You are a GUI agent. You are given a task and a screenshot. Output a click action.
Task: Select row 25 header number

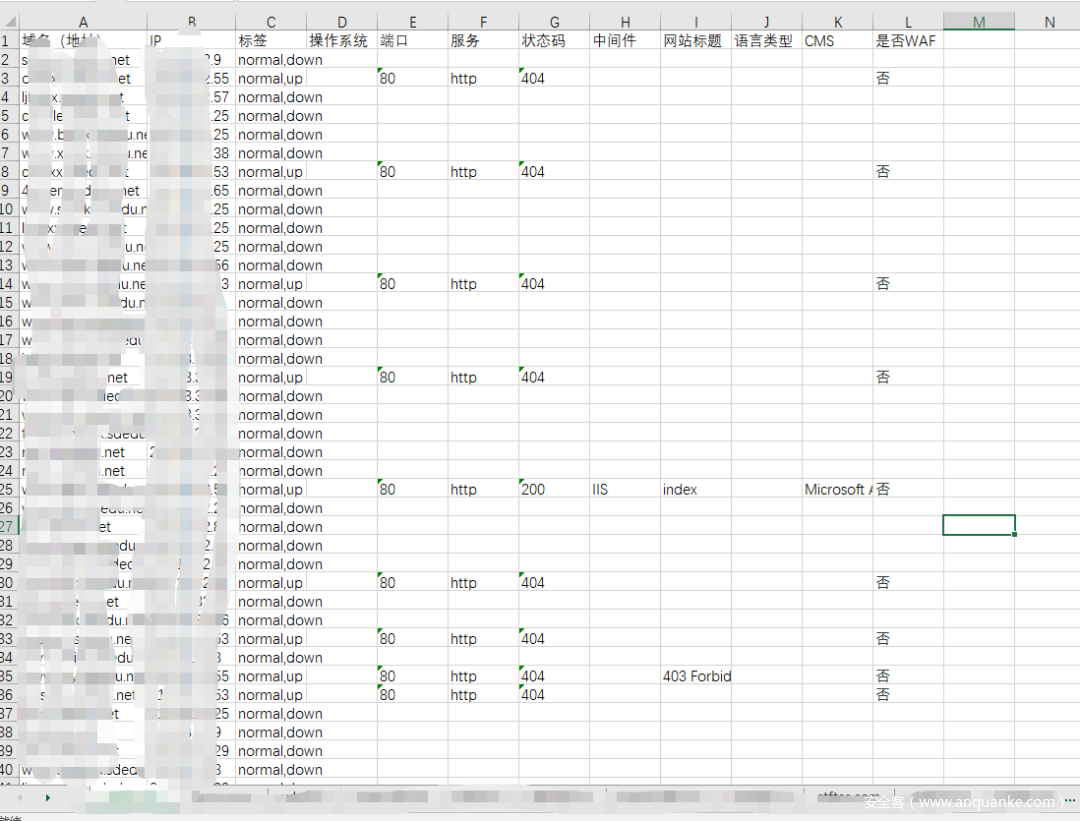pos(7,489)
